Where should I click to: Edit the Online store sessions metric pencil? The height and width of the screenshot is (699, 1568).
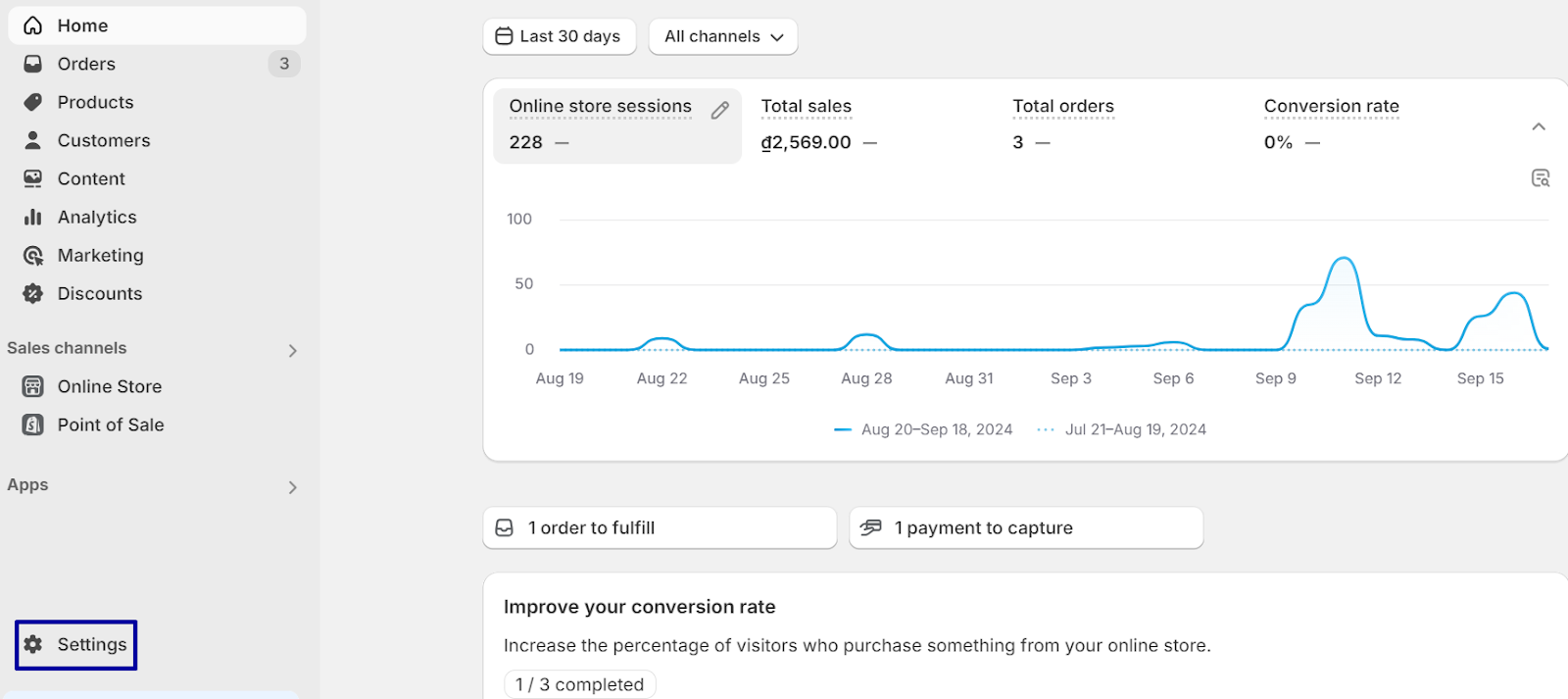(719, 110)
